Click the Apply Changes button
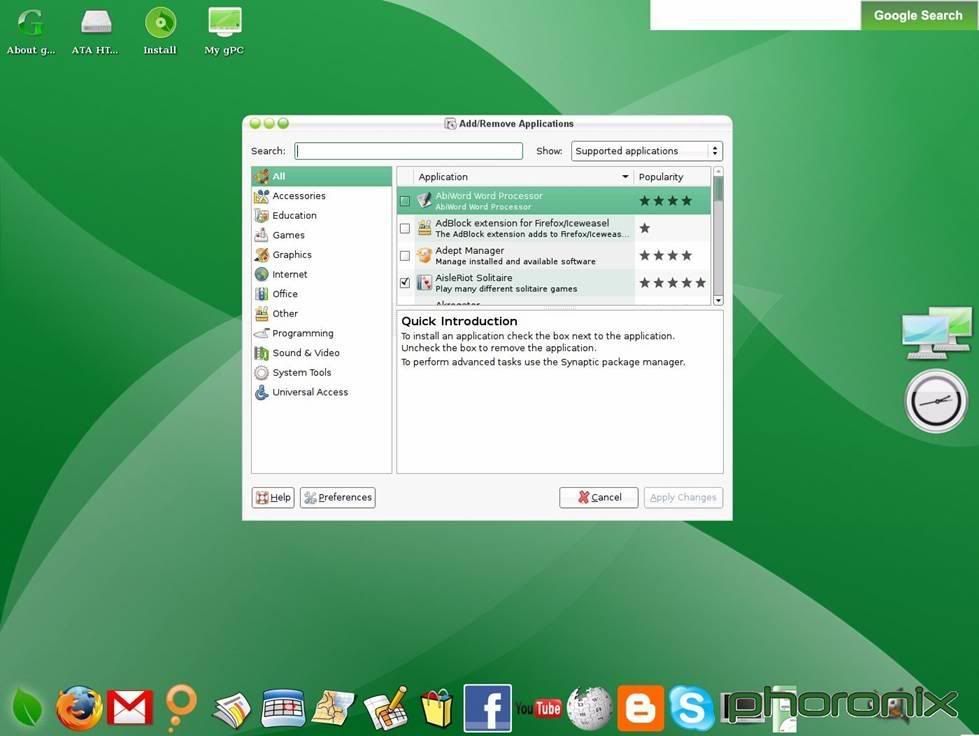Viewport: 979px width, 736px height. 683,498
